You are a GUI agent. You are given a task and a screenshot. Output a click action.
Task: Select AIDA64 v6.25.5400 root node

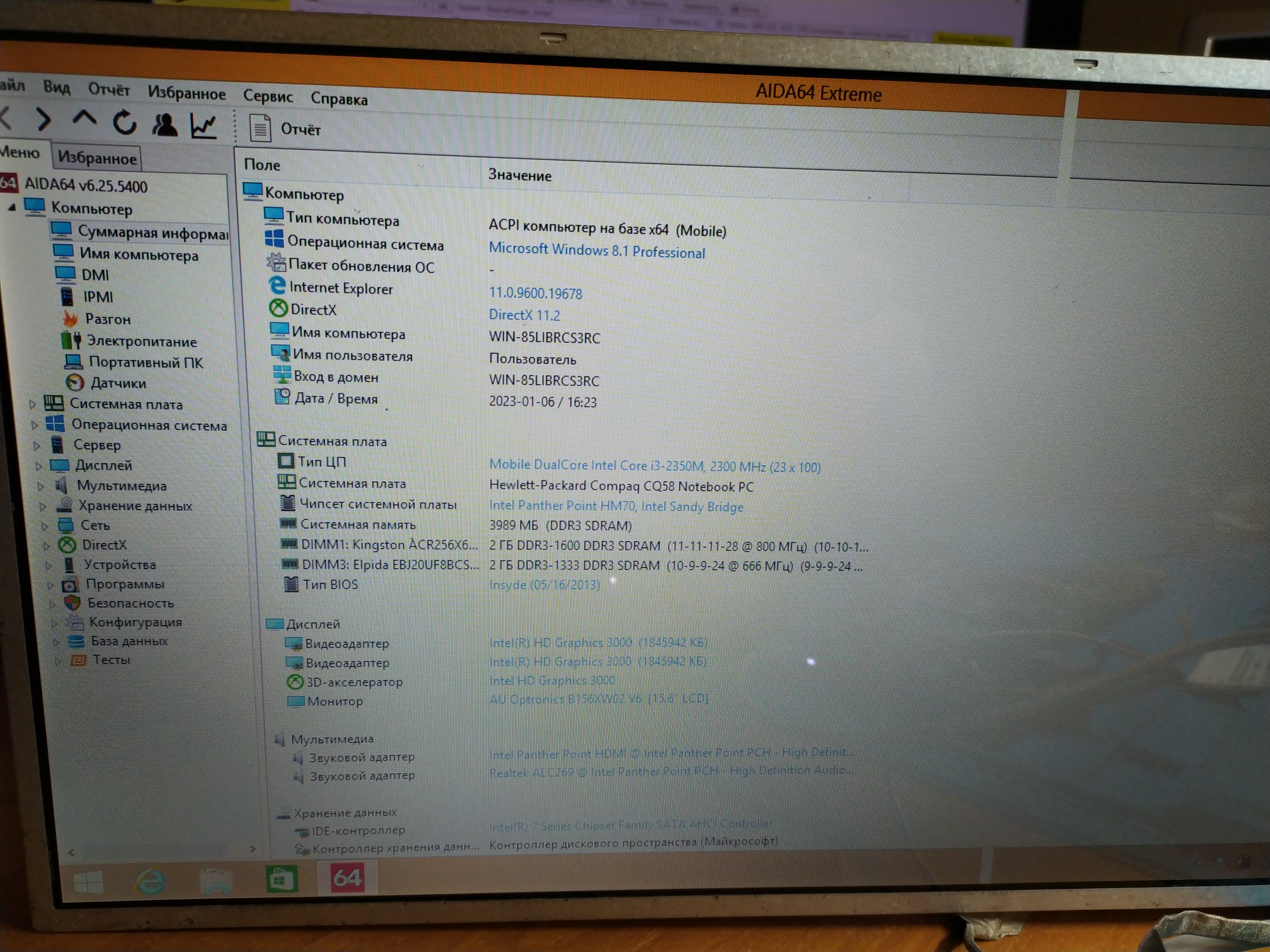pos(86,185)
